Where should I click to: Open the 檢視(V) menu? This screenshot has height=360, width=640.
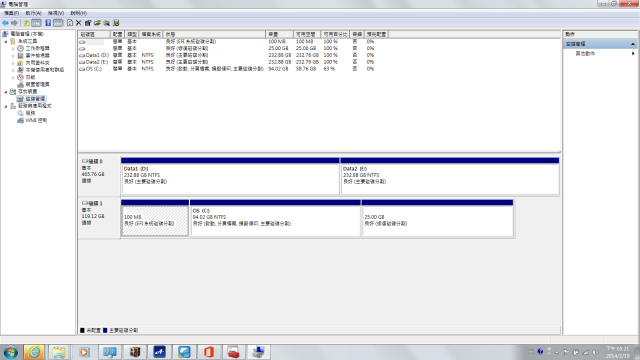pyautogui.click(x=56, y=13)
